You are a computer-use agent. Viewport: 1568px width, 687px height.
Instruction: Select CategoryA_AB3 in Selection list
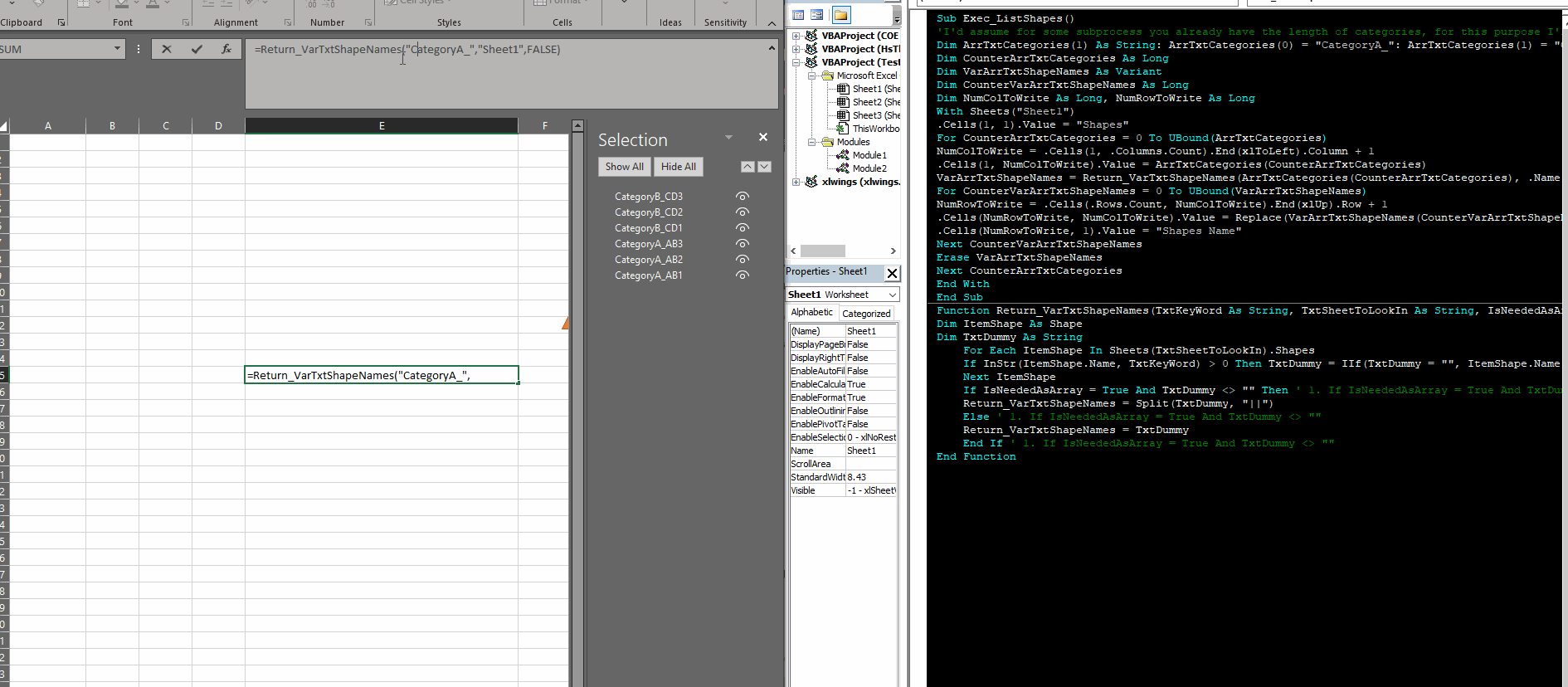649,244
